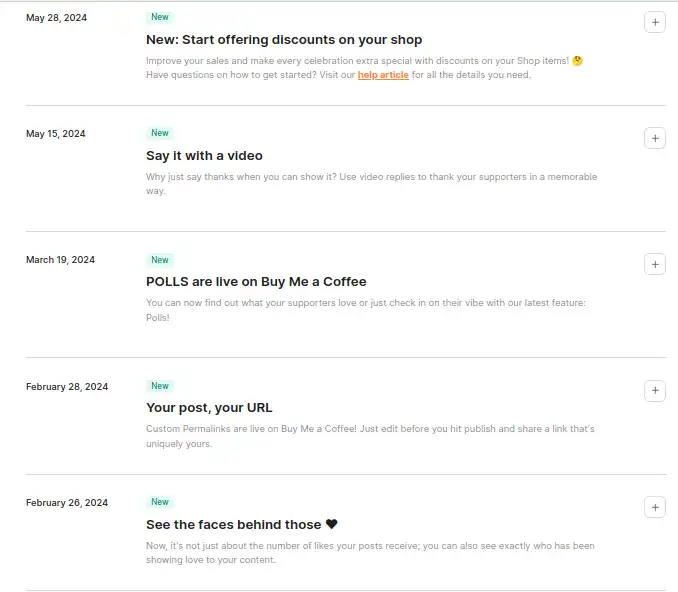This screenshot has height=592, width=678.
Task: Click the New tag on February 28 entry
Action: (x=160, y=386)
